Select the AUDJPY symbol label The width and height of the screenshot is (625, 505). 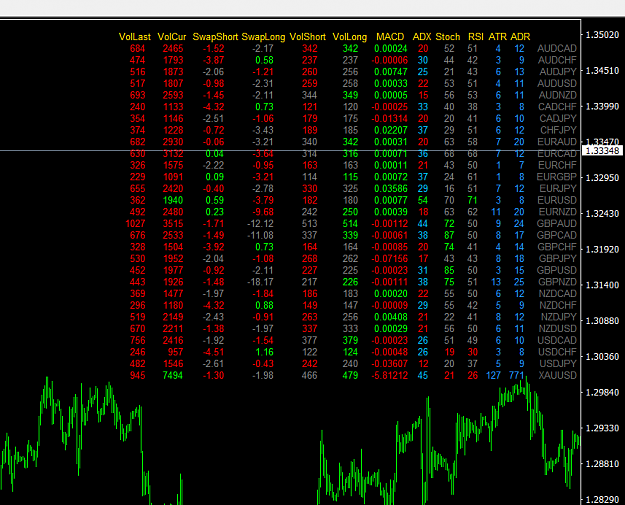pyautogui.click(x=558, y=72)
